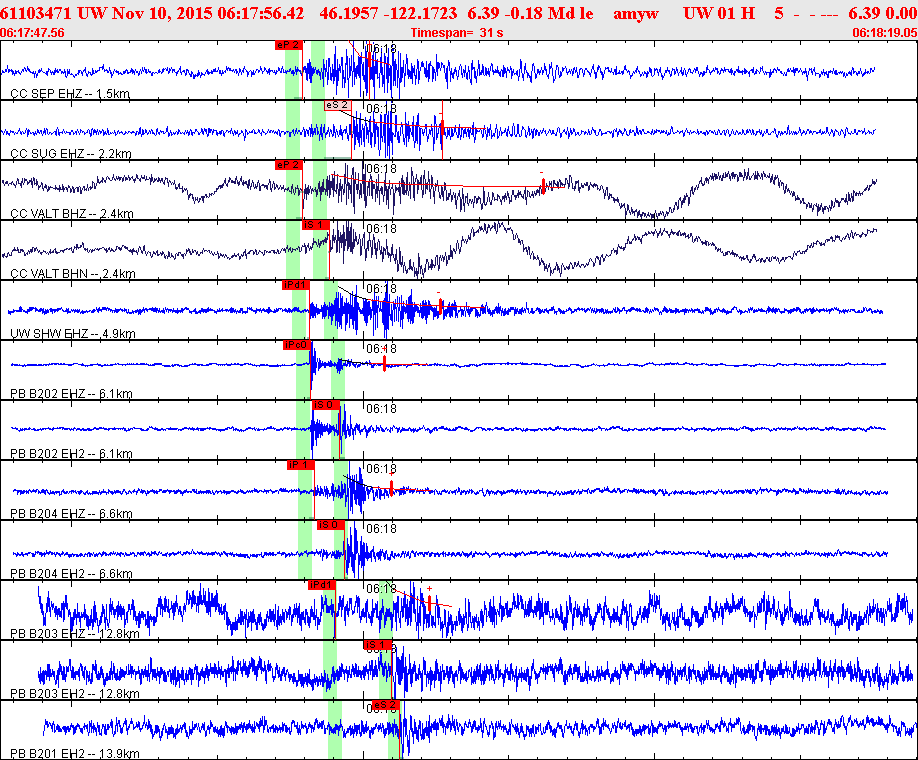Click the 'PB B204 EHZ -- 6.6km' channel label
The width and height of the screenshot is (918, 760).
71,513
